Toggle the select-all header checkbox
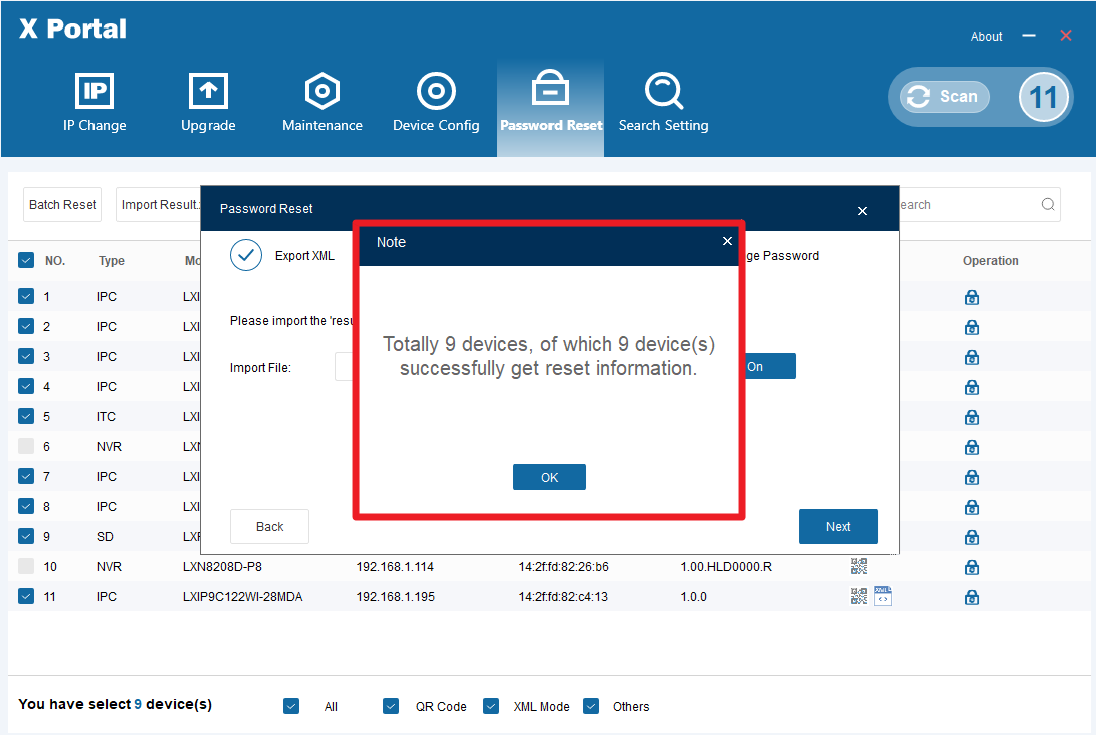 (26, 261)
